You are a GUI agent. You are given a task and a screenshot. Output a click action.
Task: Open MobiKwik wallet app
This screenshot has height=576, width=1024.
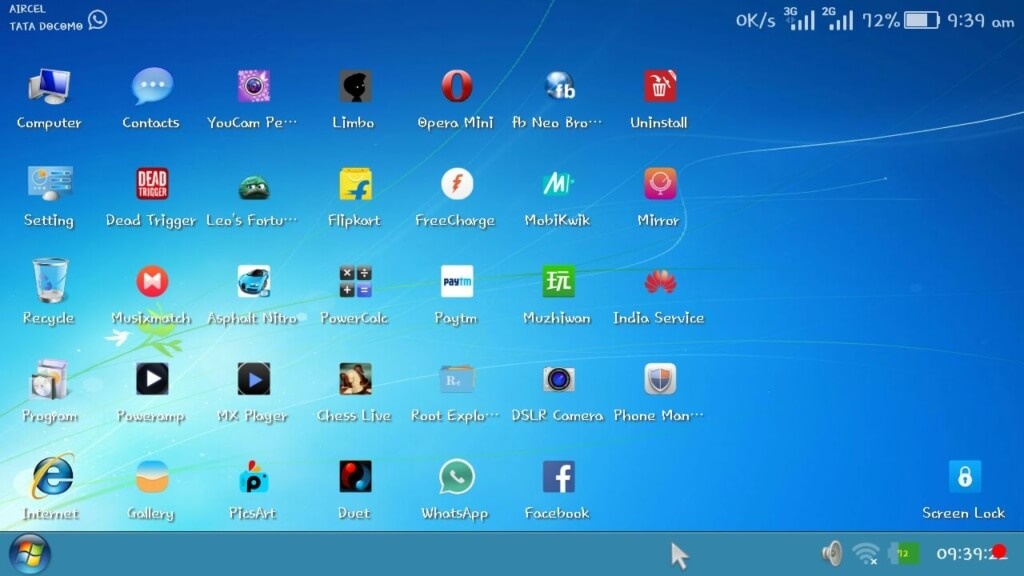[x=557, y=186]
